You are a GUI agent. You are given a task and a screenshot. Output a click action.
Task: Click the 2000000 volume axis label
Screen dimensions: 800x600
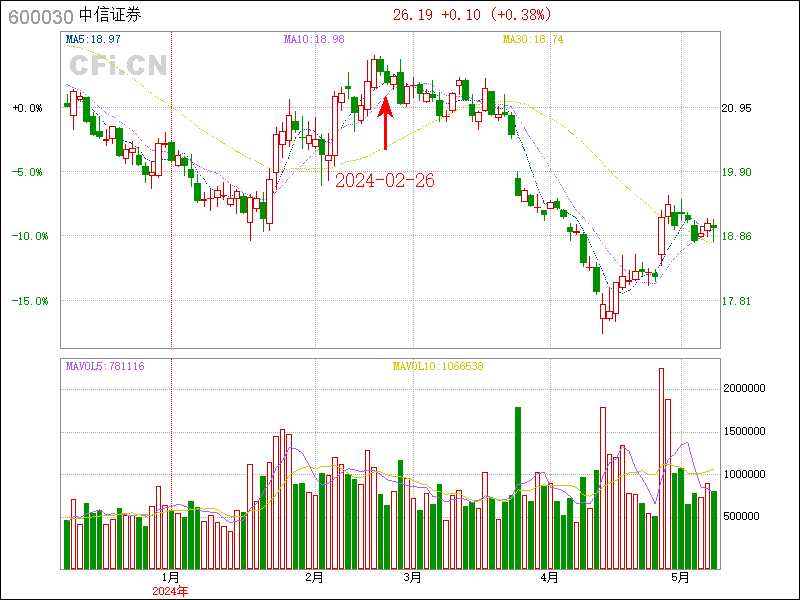pos(745,388)
